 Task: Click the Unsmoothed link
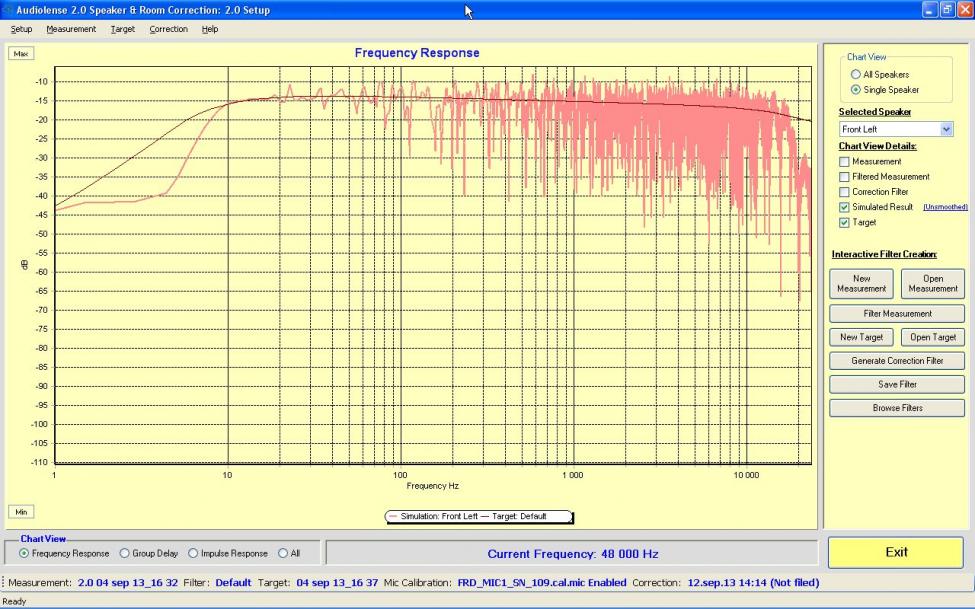click(945, 207)
